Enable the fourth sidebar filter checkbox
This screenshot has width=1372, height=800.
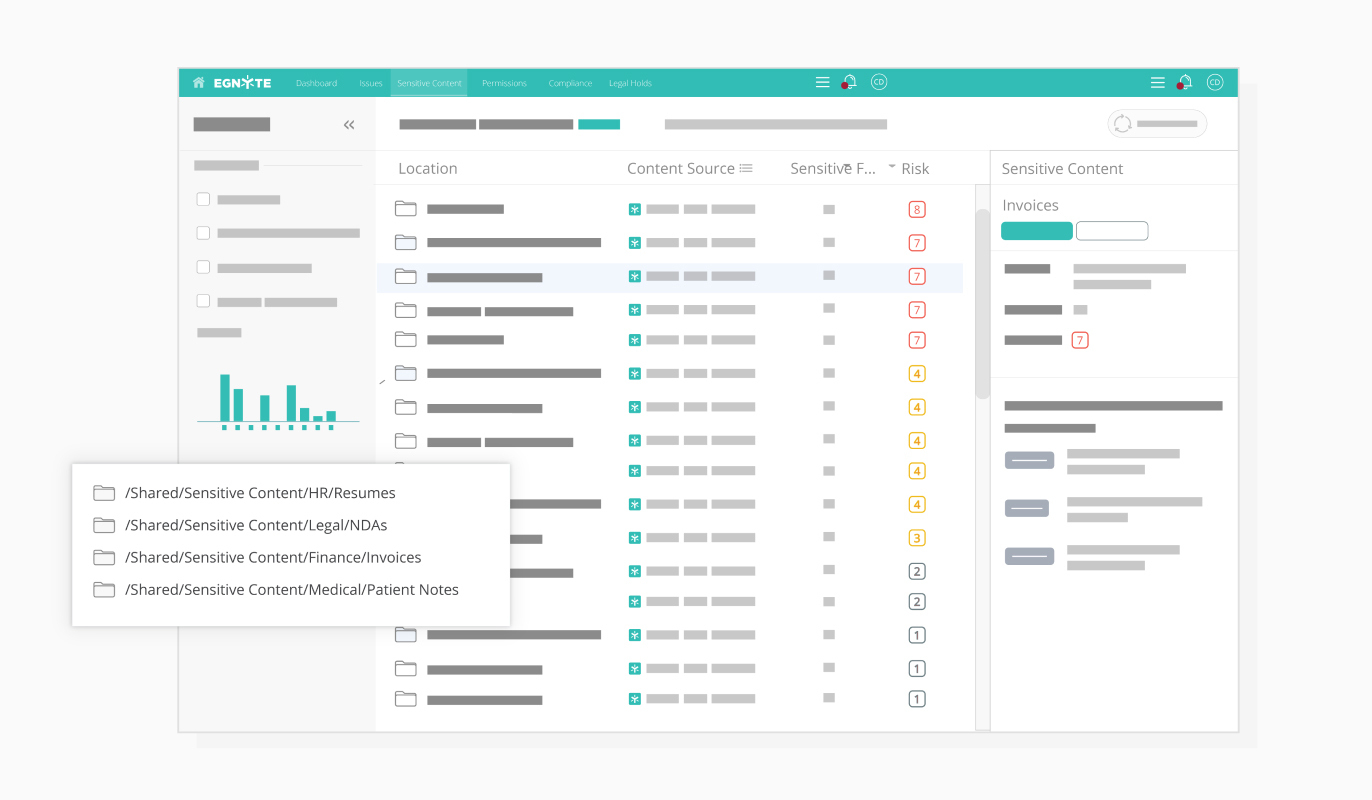(x=203, y=301)
